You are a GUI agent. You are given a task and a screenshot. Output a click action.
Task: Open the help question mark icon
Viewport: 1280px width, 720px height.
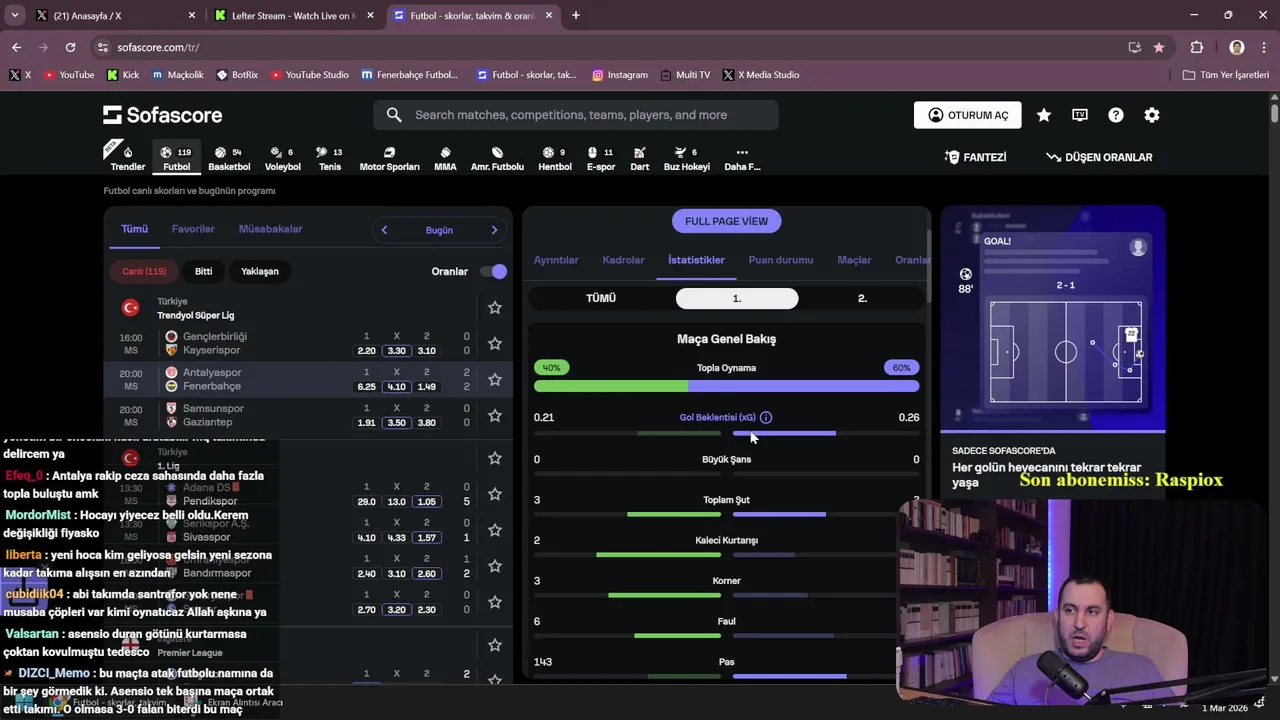[1116, 115]
